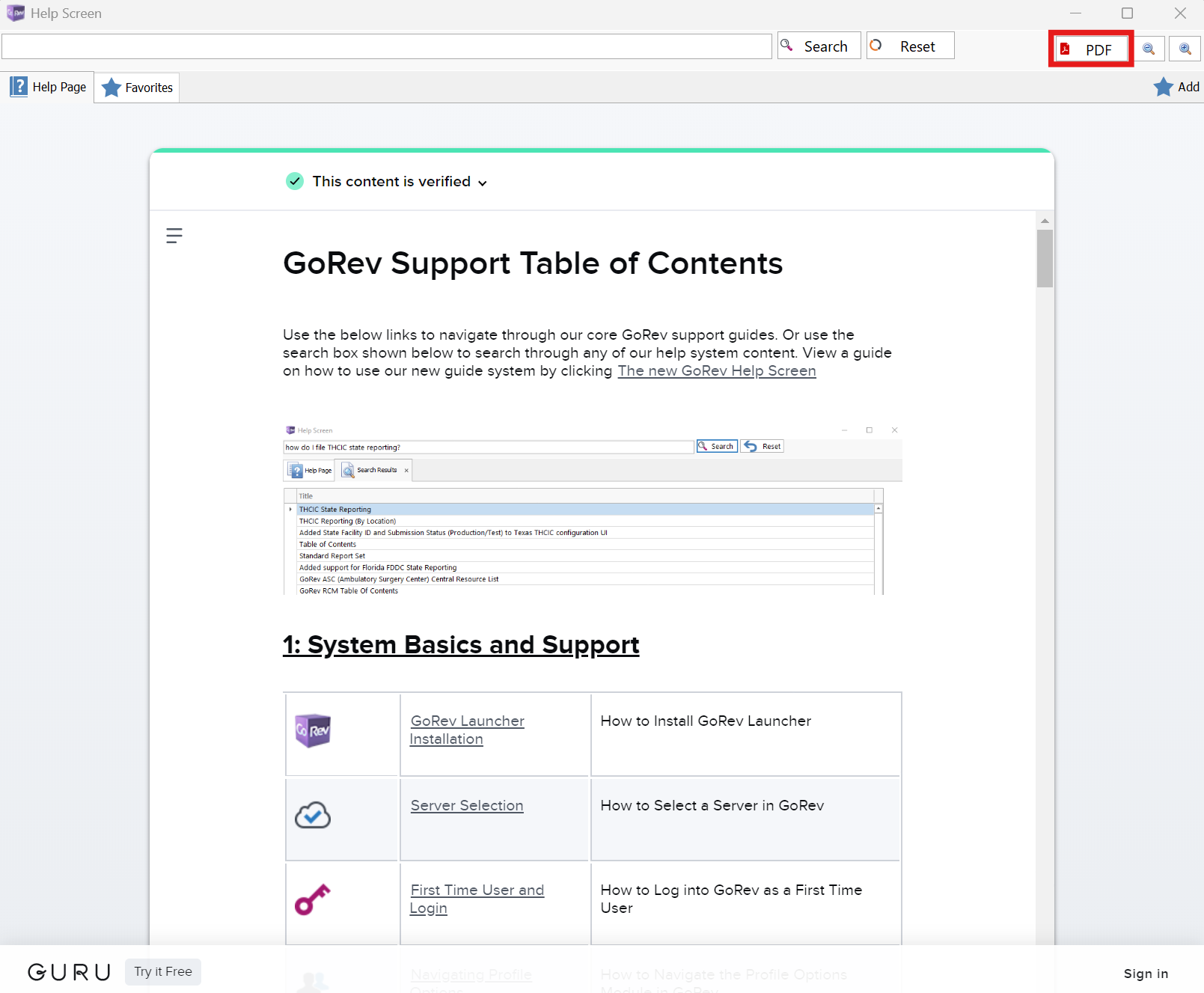1204x993 pixels.
Task: Open the GoRev Launcher Installation link
Action: point(467,730)
